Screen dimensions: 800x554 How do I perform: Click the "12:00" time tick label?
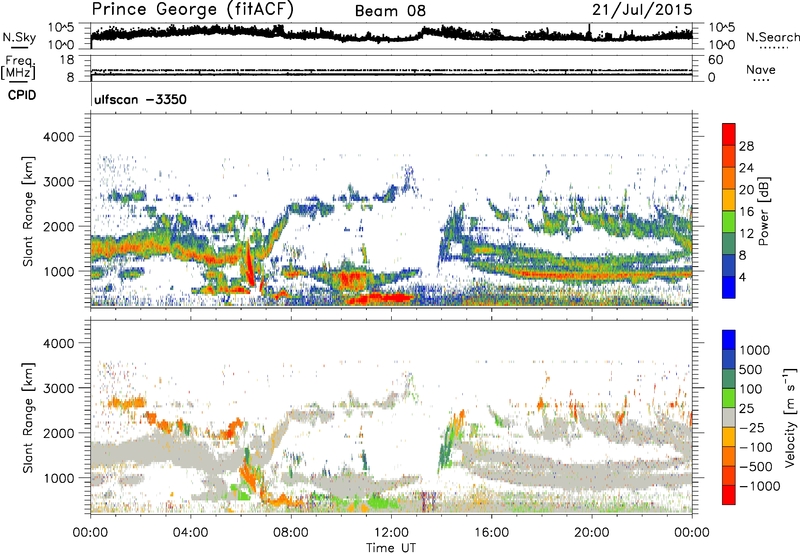391,533
